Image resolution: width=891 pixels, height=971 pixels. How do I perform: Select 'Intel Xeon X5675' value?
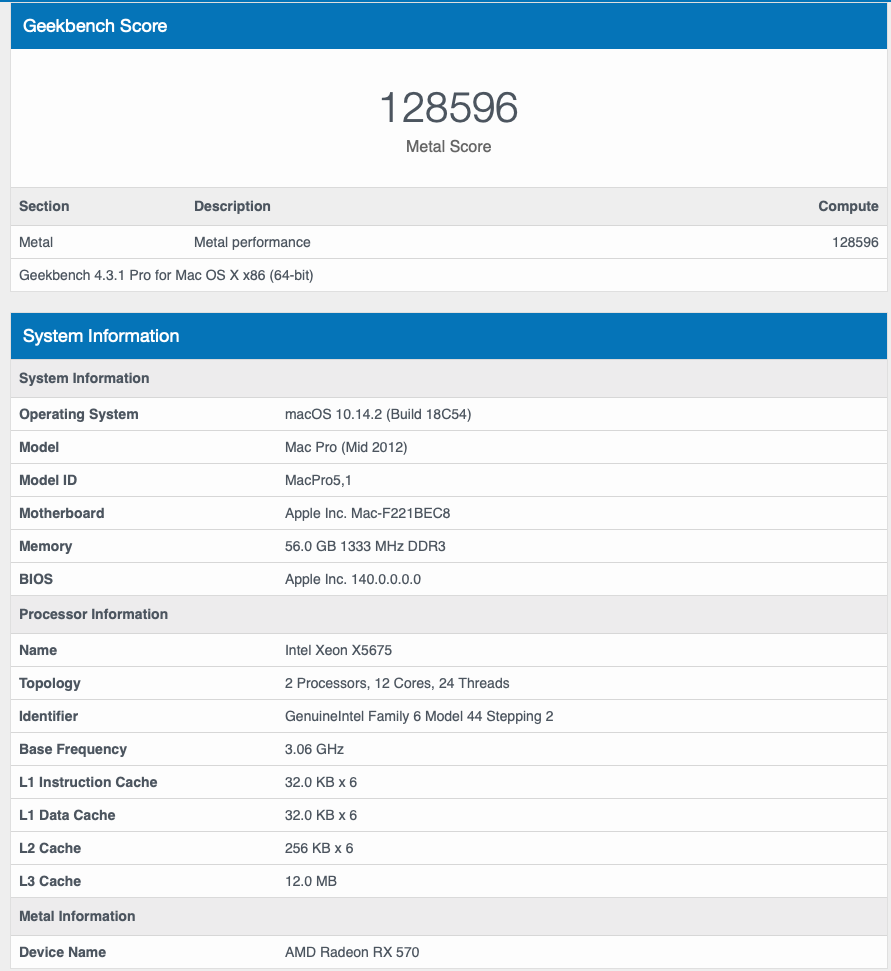(338, 650)
